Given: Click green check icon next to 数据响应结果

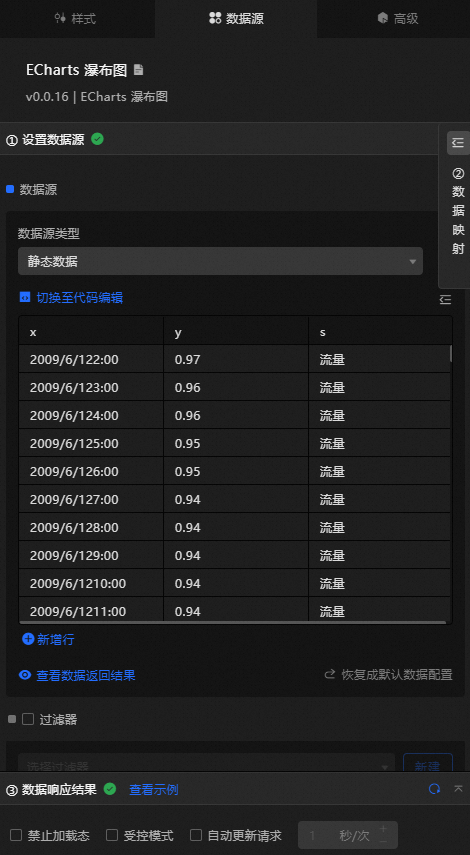Looking at the screenshot, I should click(x=110, y=788).
